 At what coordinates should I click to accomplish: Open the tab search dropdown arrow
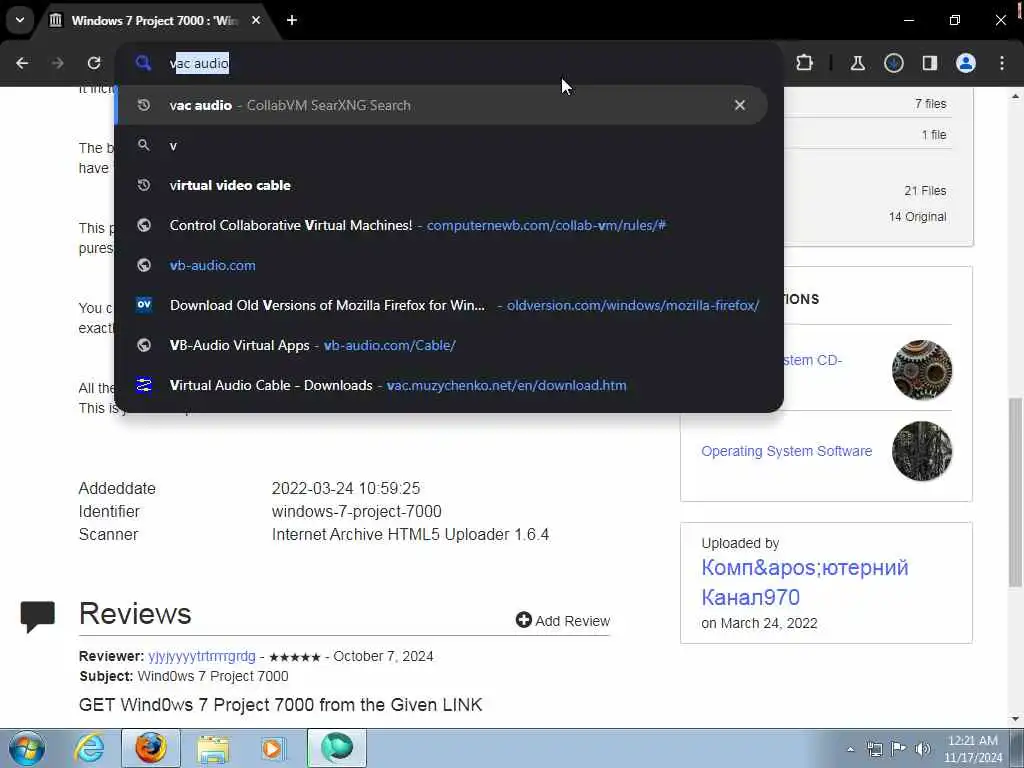tap(20, 20)
